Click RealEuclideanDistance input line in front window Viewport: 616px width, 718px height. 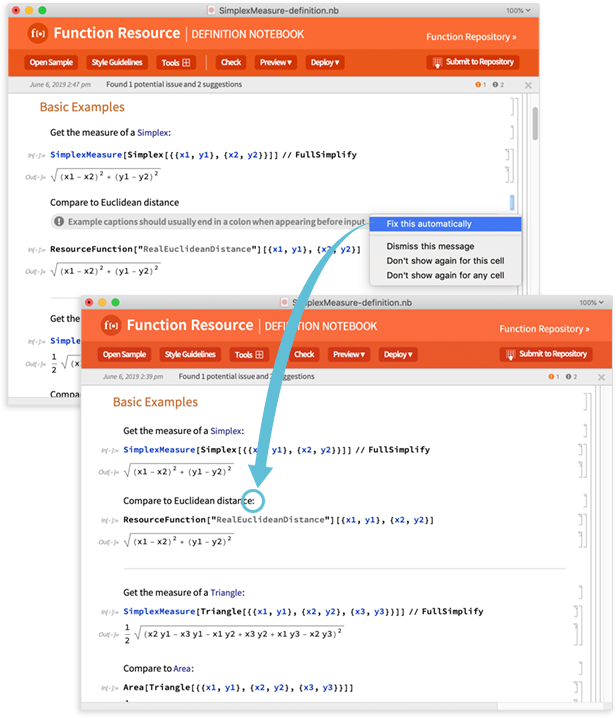[278, 520]
